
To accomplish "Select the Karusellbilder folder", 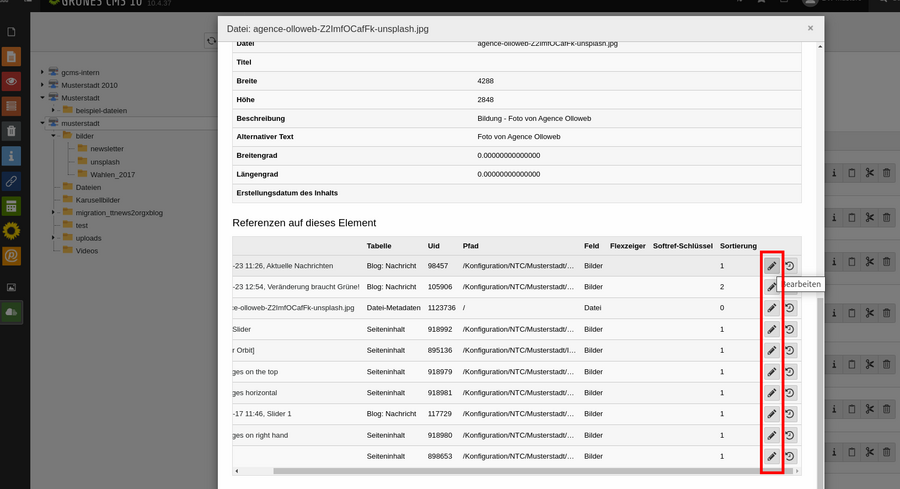I will pyautogui.click(x=98, y=200).
